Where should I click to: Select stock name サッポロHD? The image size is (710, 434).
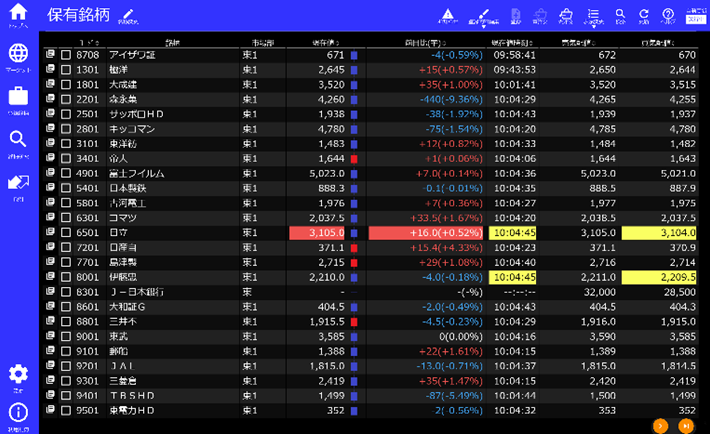[136, 114]
